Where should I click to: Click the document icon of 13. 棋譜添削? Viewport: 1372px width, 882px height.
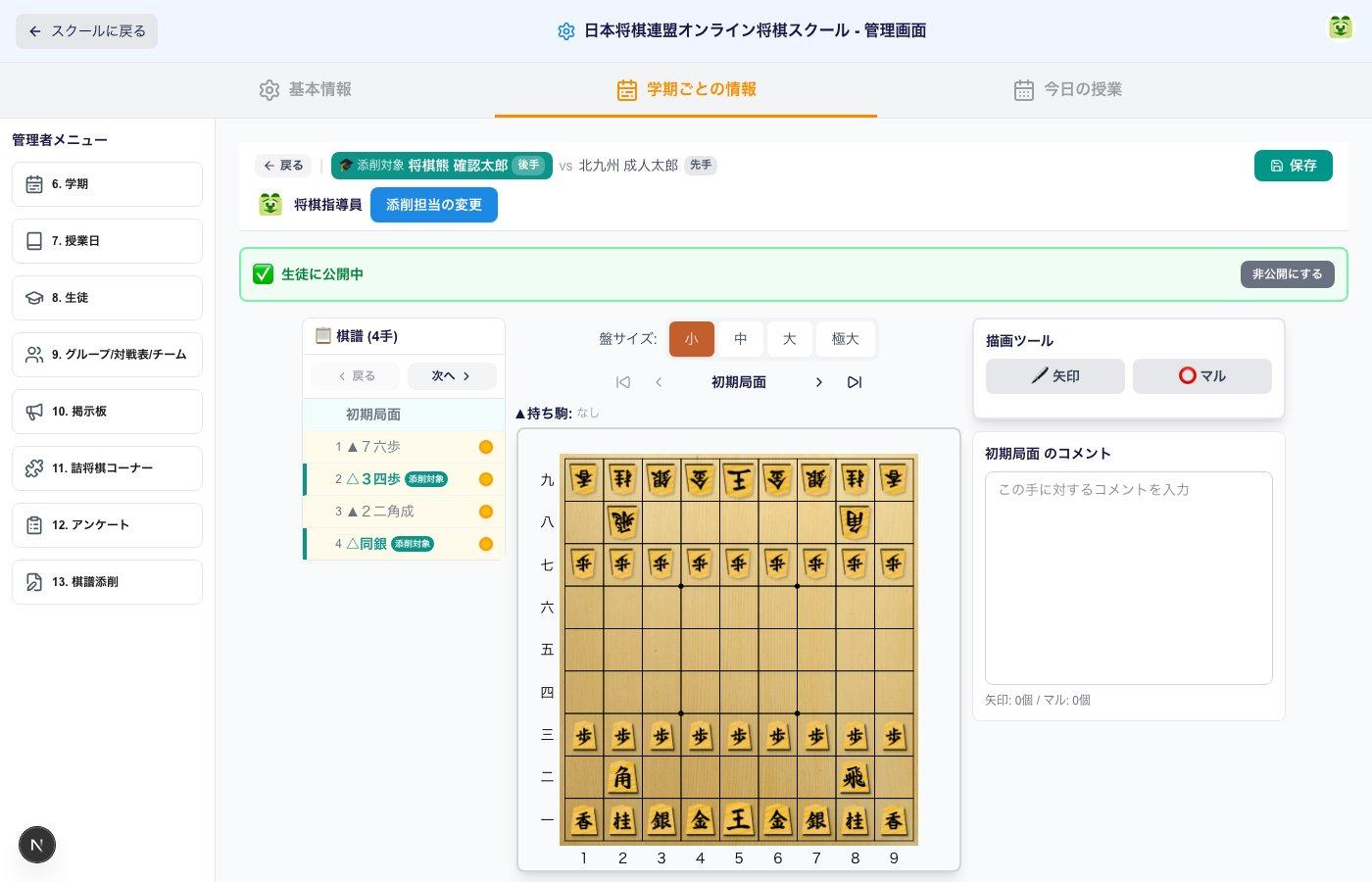tap(34, 582)
